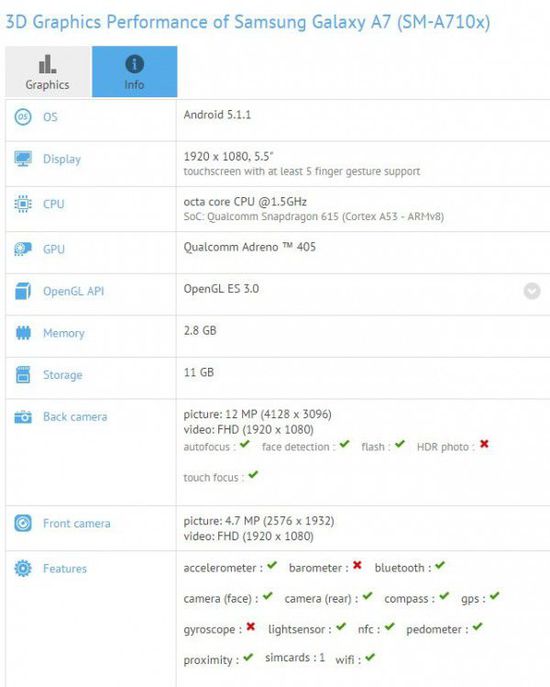Screen dimensions: 550x687
Task: Click the Back camera icon
Action: point(23,417)
